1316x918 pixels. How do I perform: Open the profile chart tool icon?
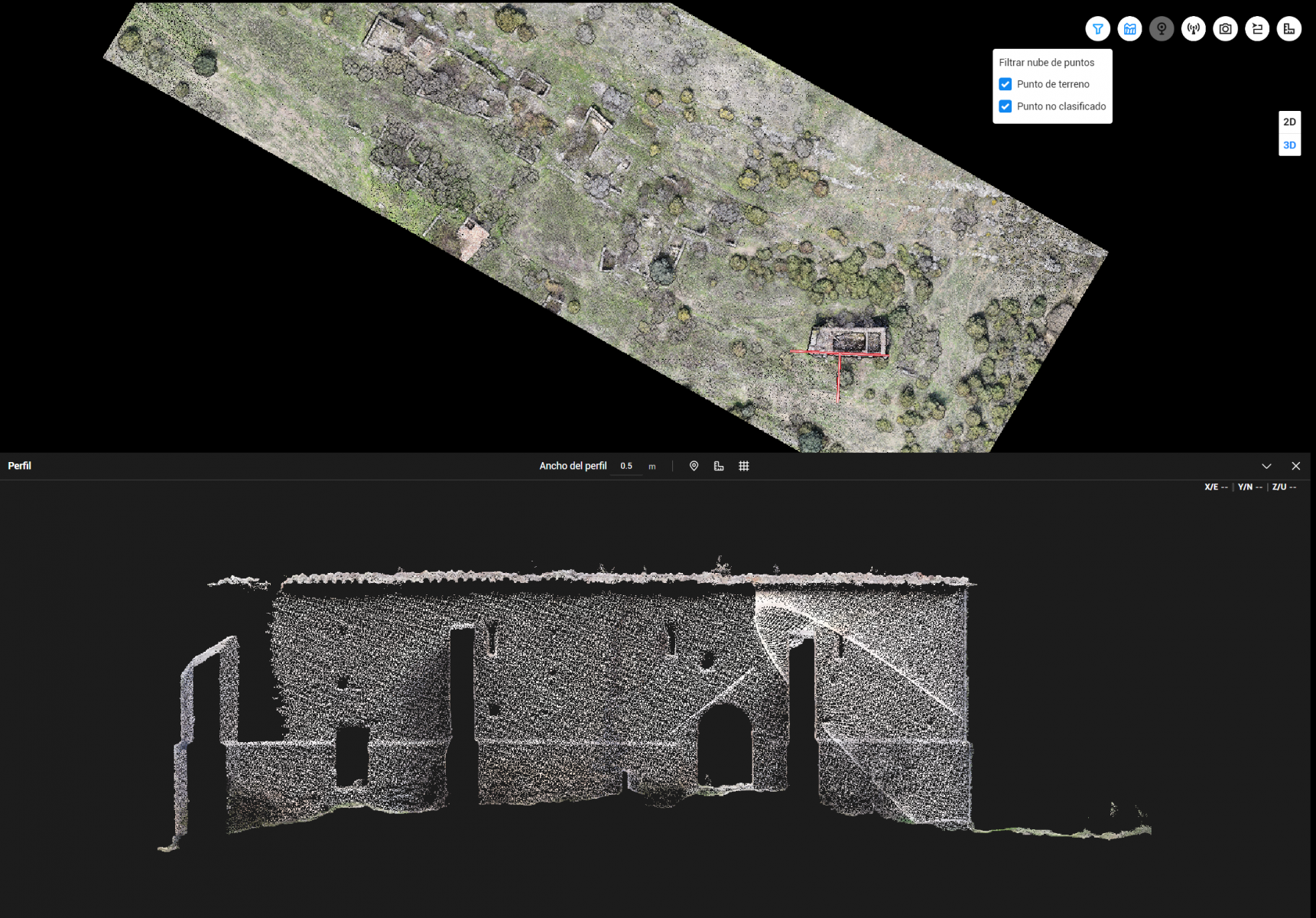point(1129,29)
